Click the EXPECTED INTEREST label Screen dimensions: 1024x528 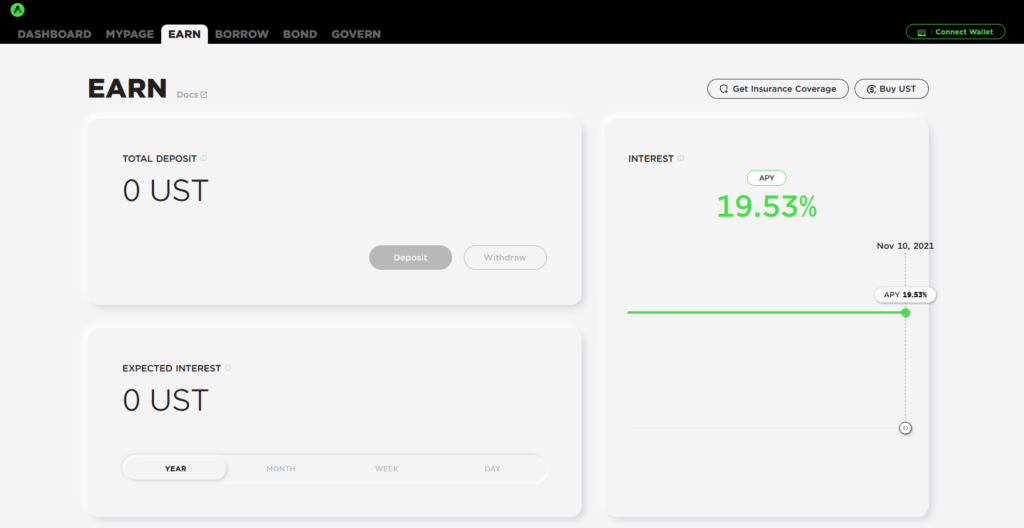[x=172, y=368]
